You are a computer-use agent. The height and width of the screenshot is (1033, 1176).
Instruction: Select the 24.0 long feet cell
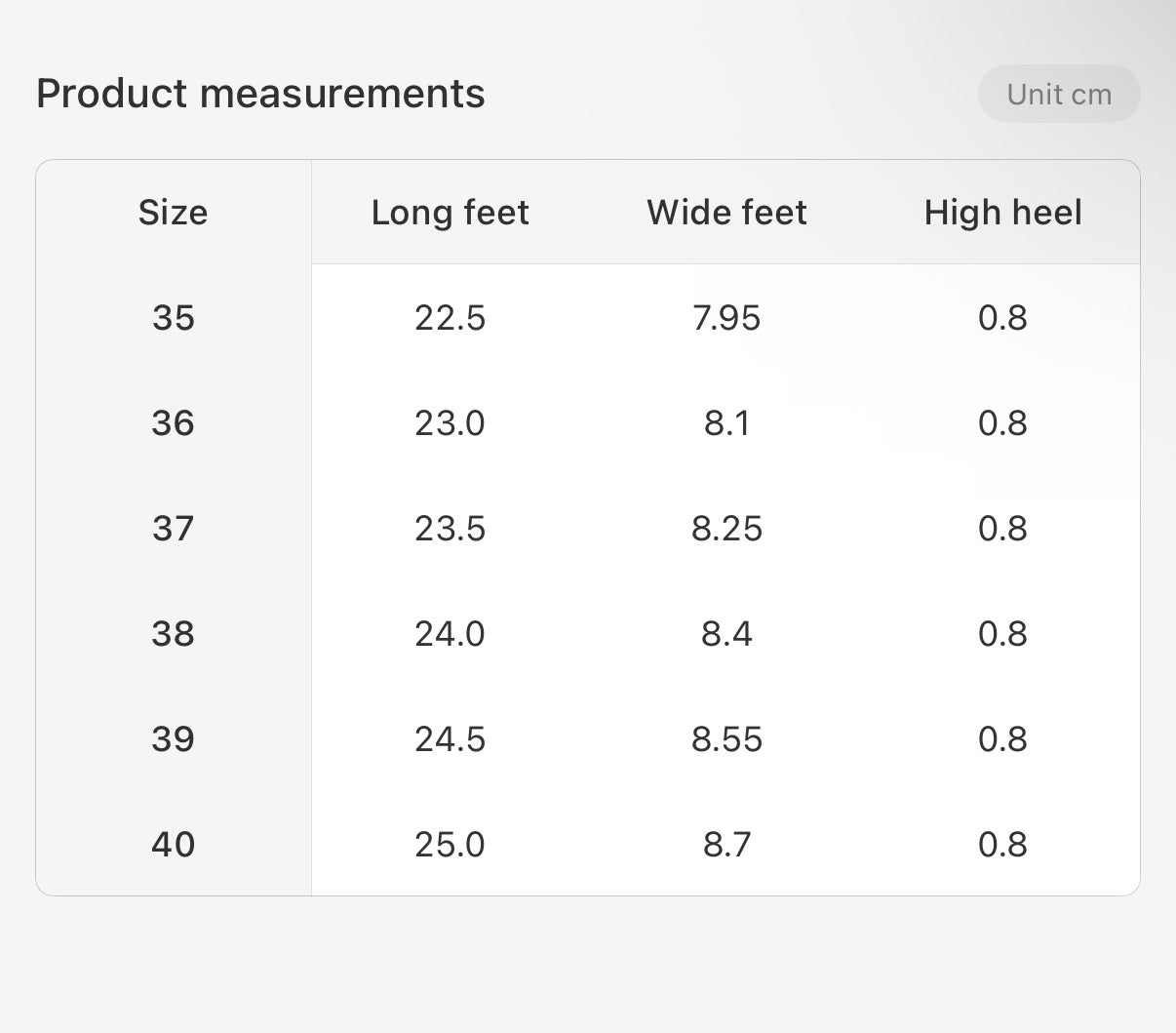coord(450,634)
